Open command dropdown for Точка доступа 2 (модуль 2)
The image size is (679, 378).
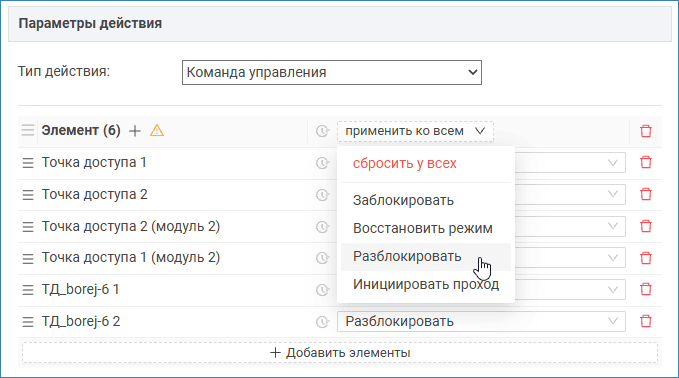[x=570, y=226]
